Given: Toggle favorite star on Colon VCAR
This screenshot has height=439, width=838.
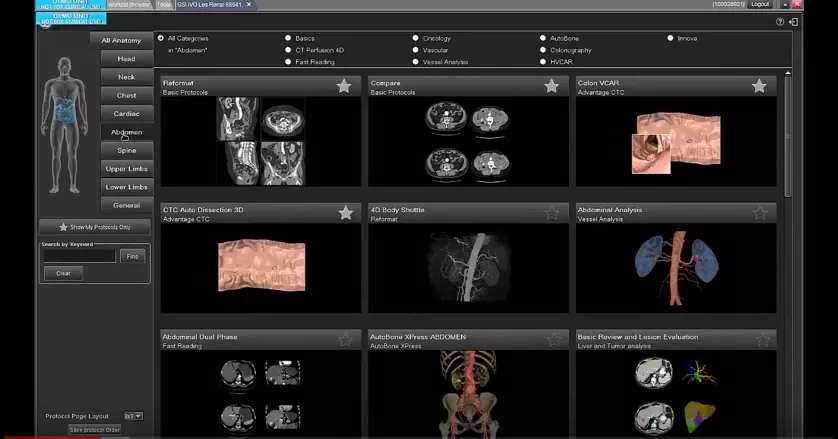Looking at the screenshot, I should point(759,86).
